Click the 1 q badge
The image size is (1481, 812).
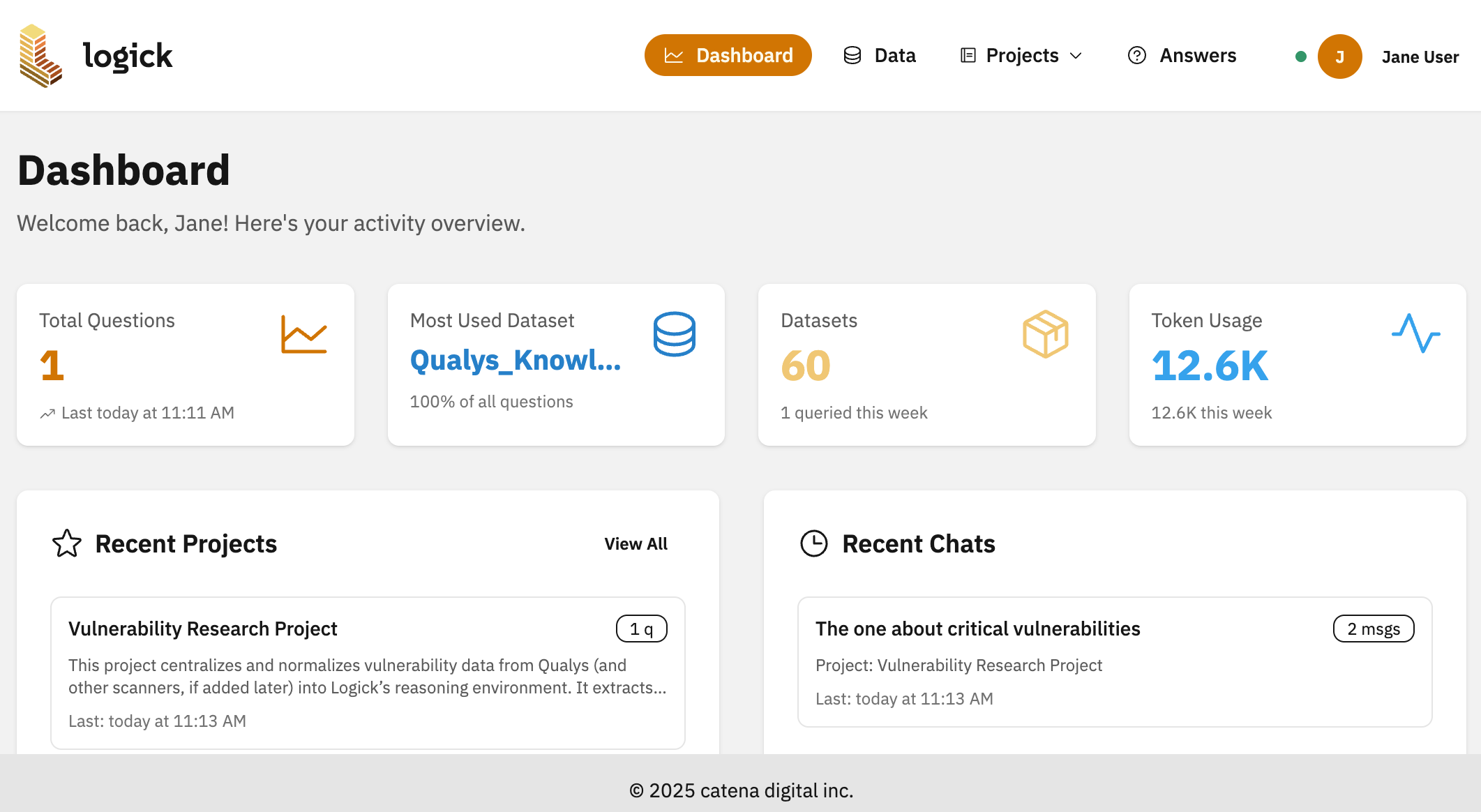pyautogui.click(x=641, y=629)
